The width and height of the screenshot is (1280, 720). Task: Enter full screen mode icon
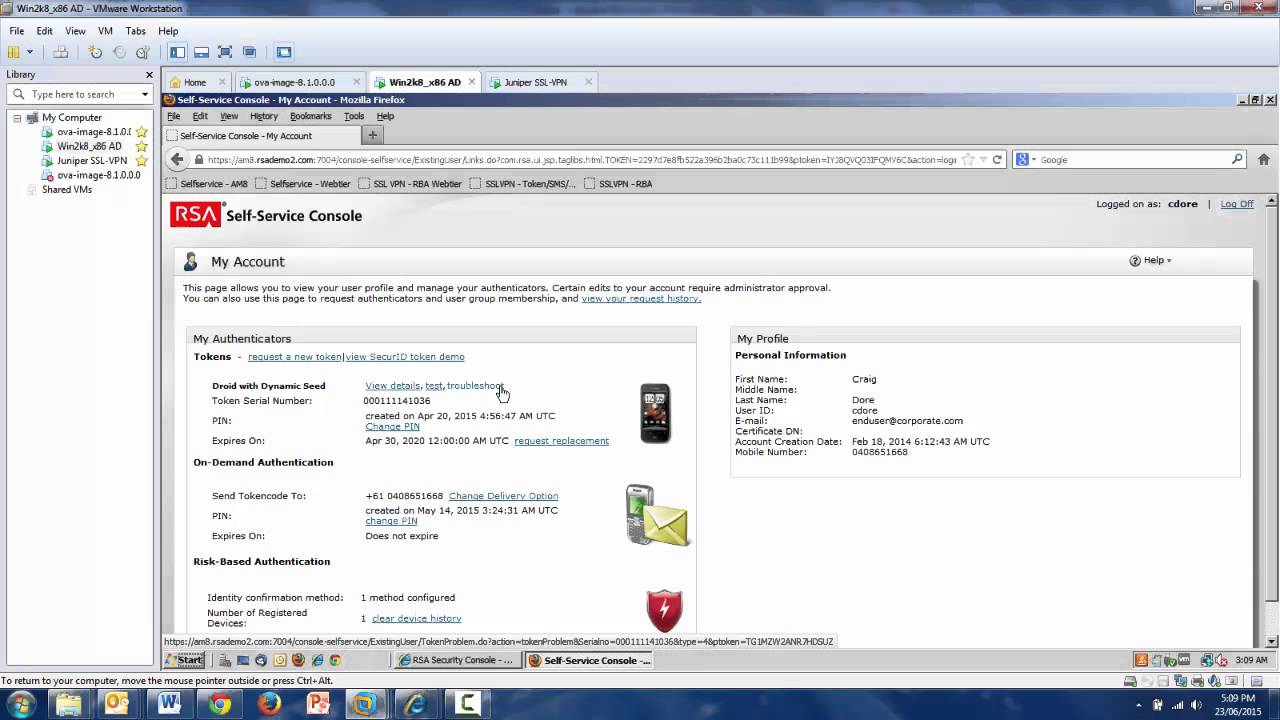[x=225, y=52]
